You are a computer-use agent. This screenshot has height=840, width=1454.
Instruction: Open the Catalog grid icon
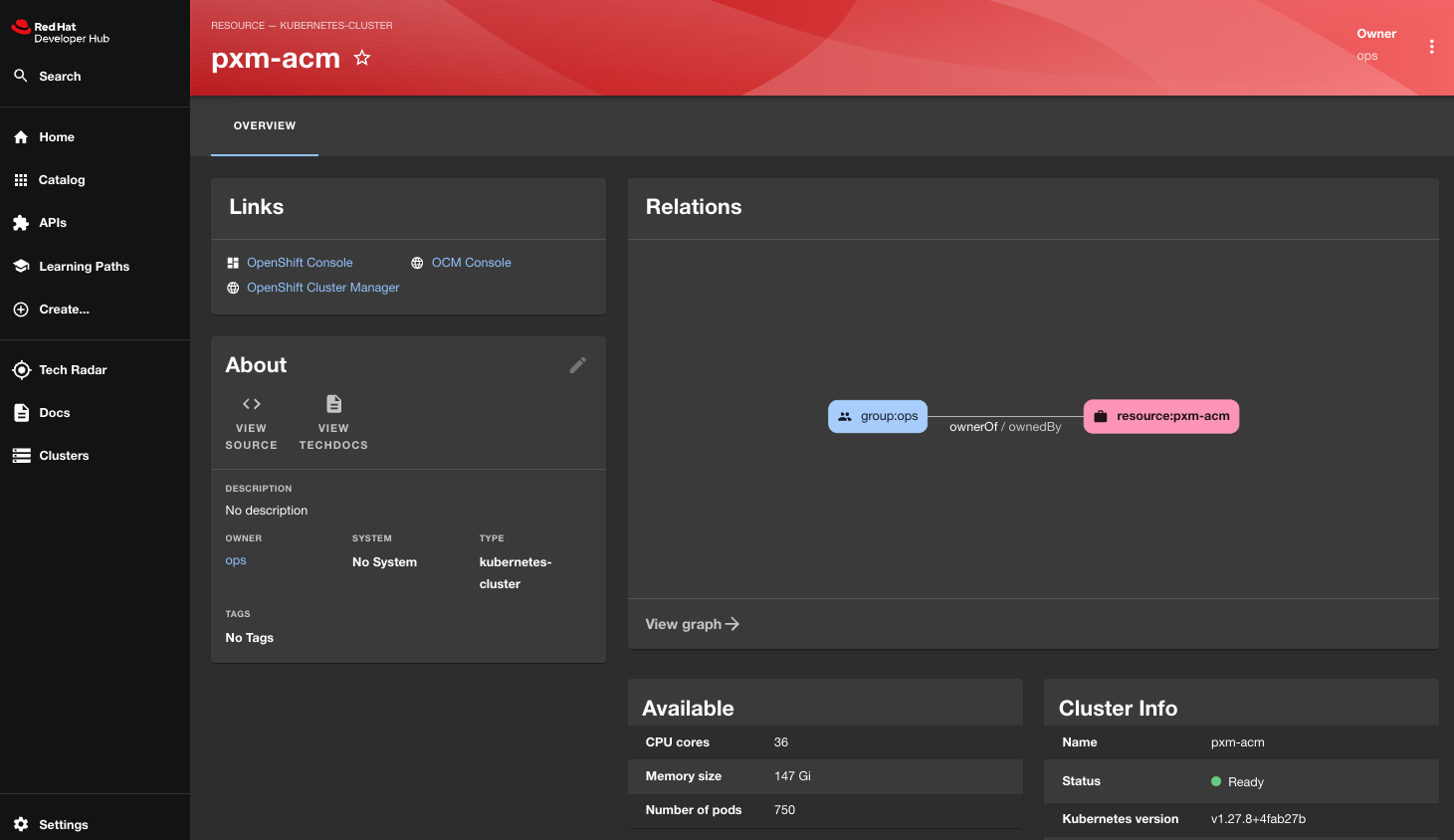click(21, 180)
